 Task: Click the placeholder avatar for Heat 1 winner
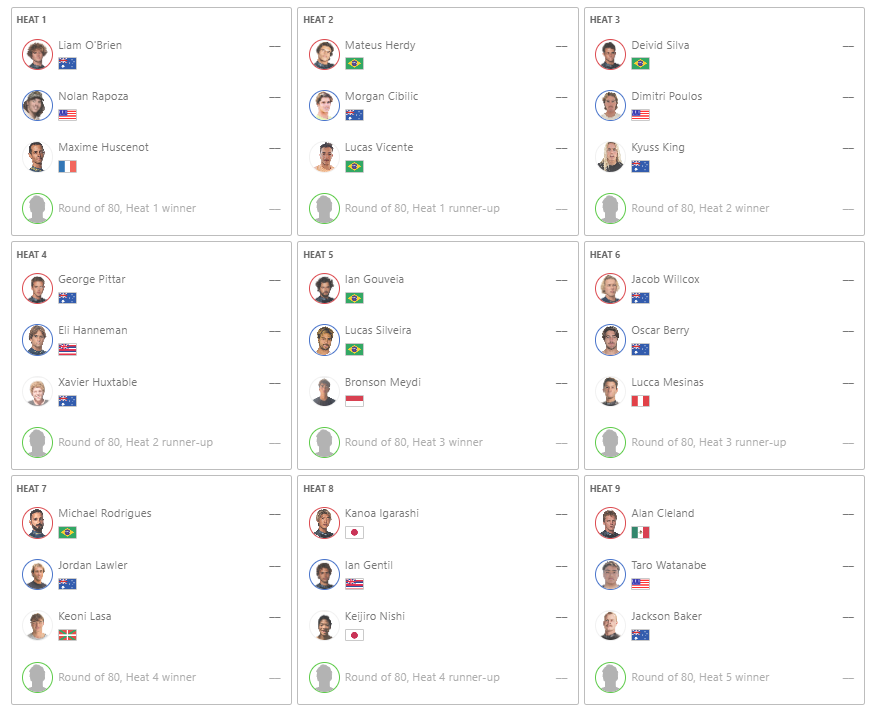point(38,208)
